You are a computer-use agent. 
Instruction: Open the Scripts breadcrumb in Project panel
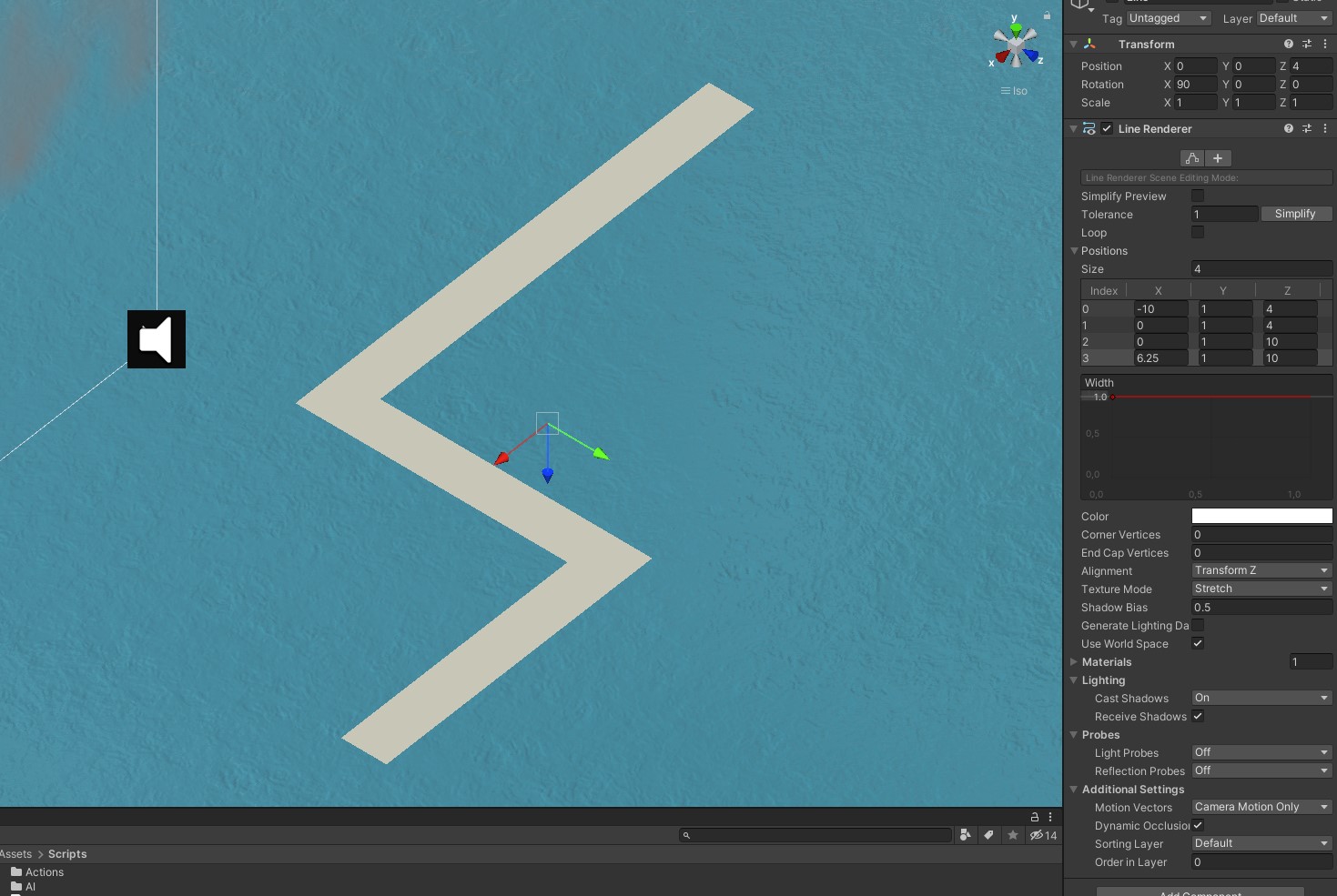coord(67,854)
